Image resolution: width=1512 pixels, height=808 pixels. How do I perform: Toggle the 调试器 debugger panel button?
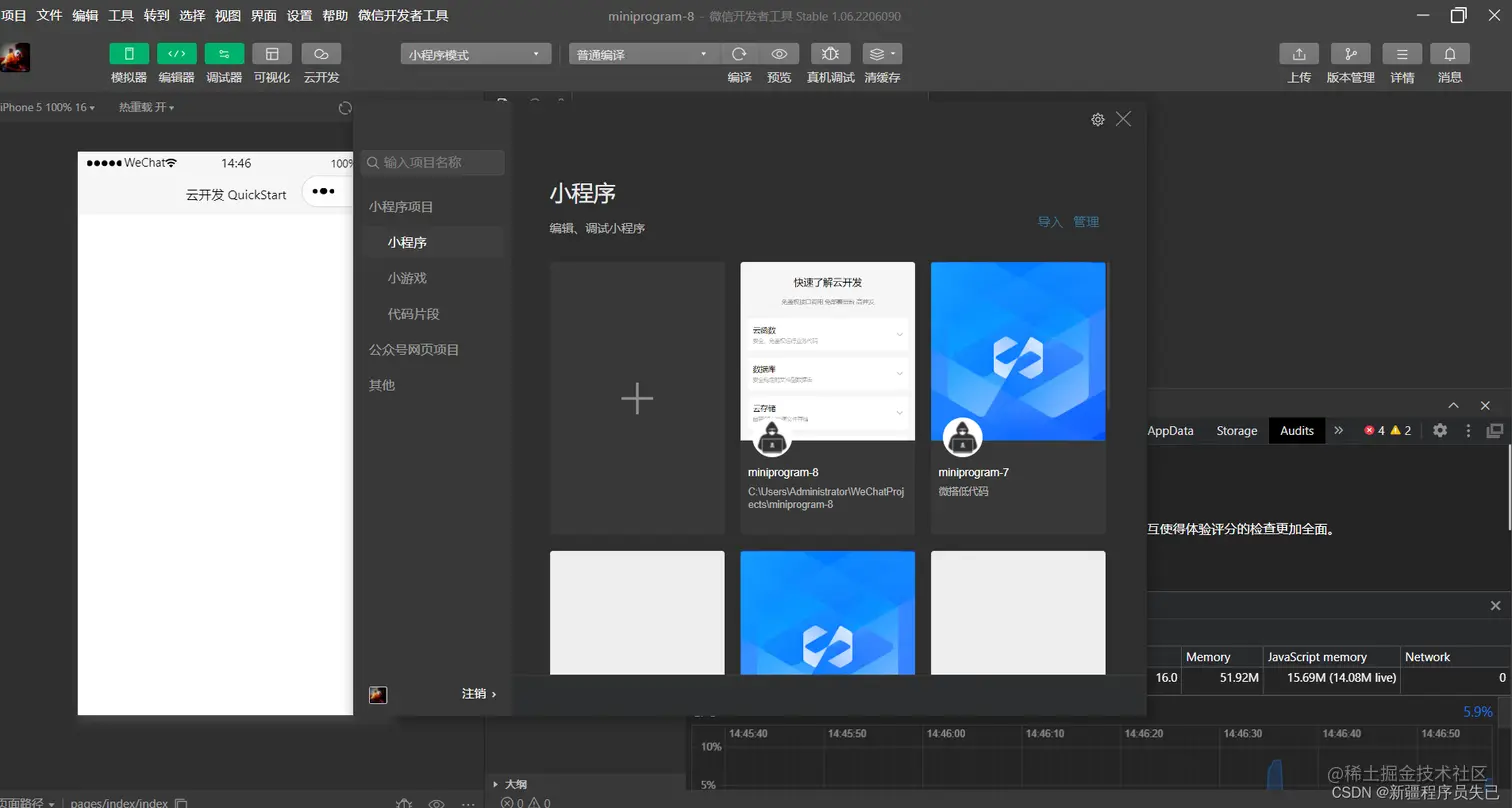(224, 54)
